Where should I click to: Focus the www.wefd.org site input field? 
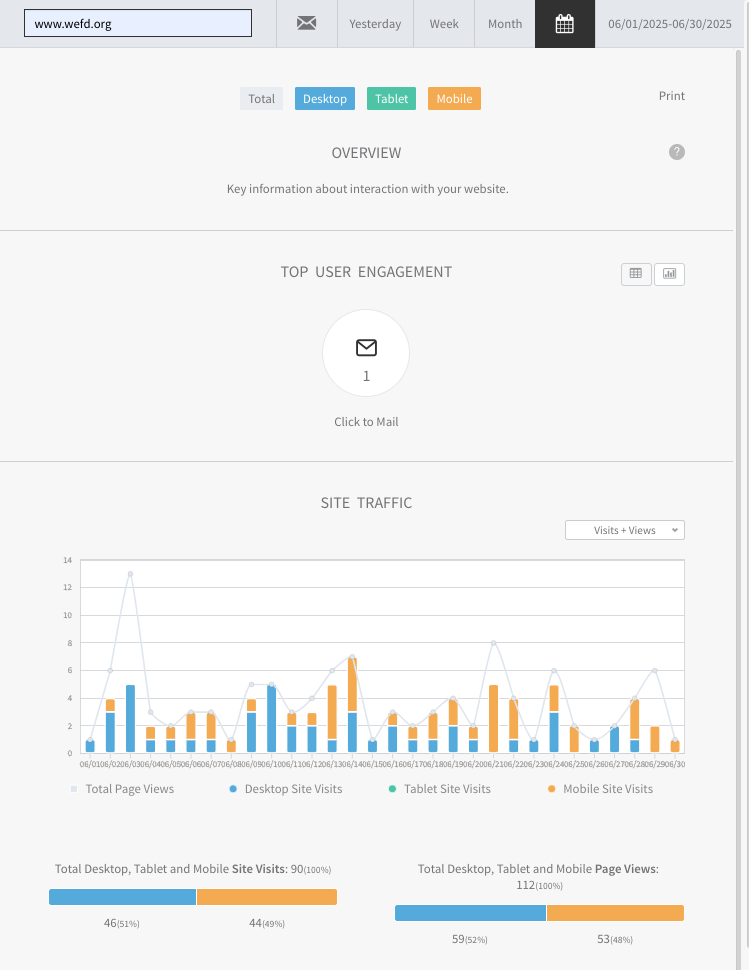(138, 24)
